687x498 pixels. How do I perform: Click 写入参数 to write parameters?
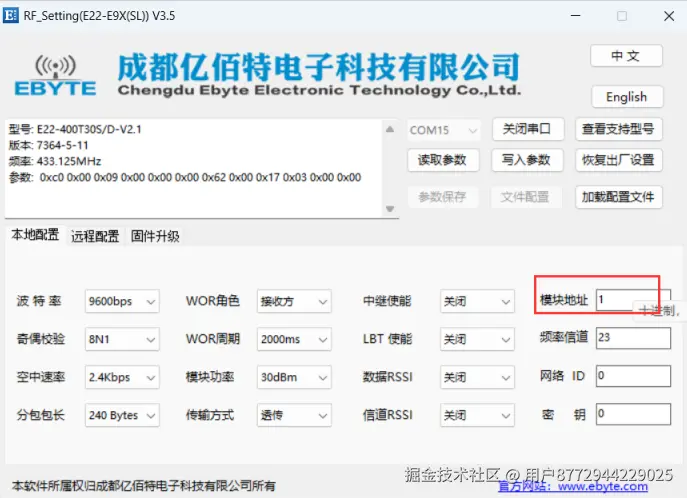[526, 160]
